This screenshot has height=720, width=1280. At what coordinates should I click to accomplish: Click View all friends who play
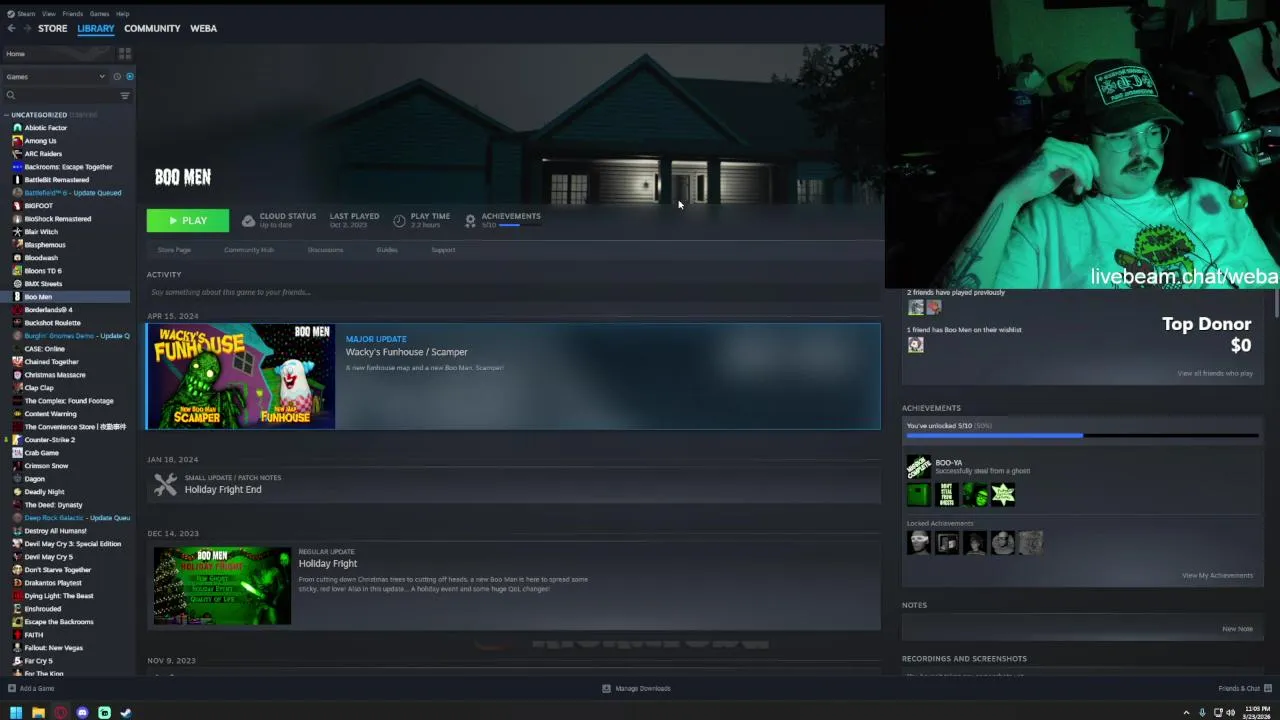[x=1215, y=373]
